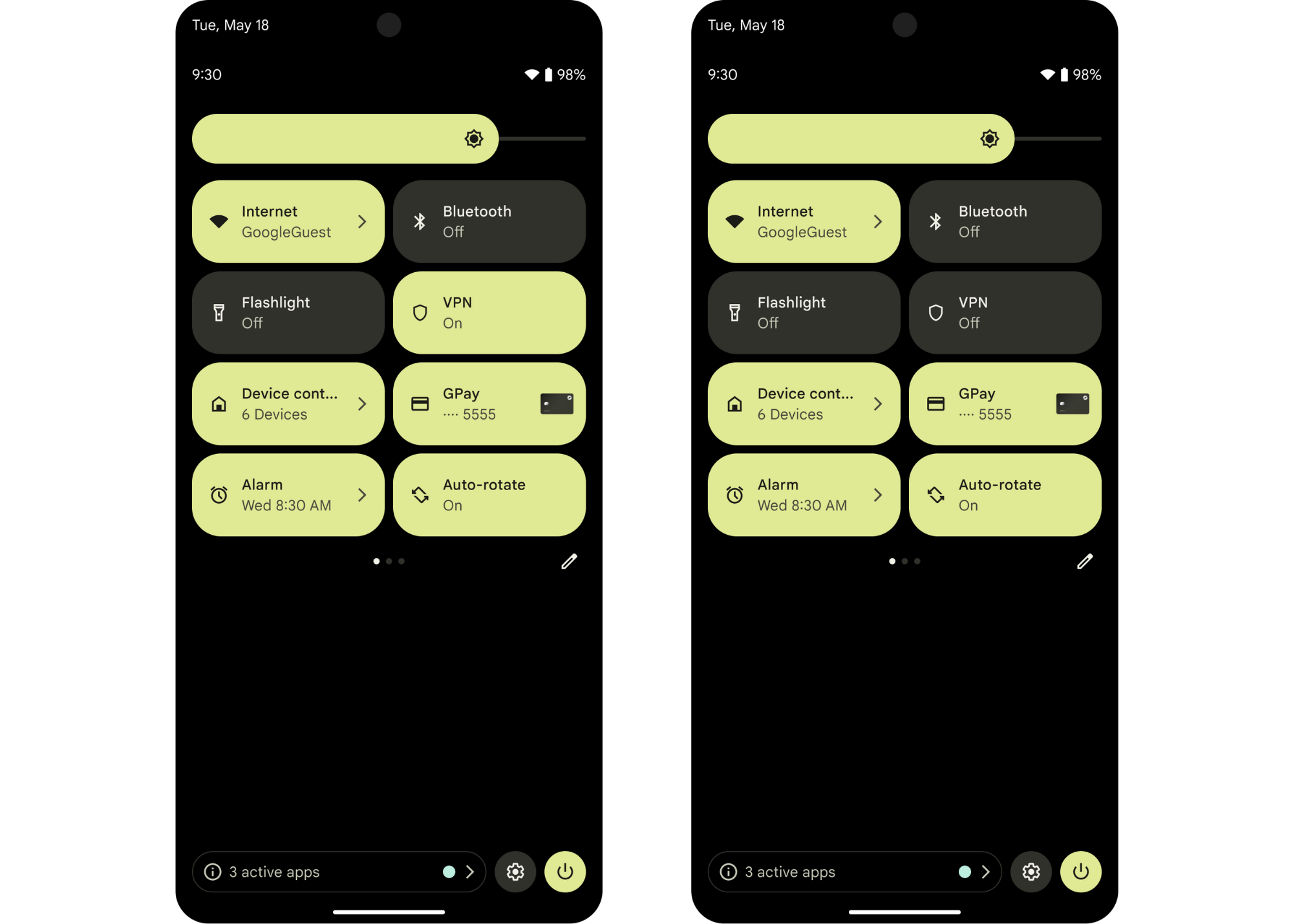Toggle VPN from On to Off
The height and width of the screenshot is (924, 1293).
click(489, 312)
